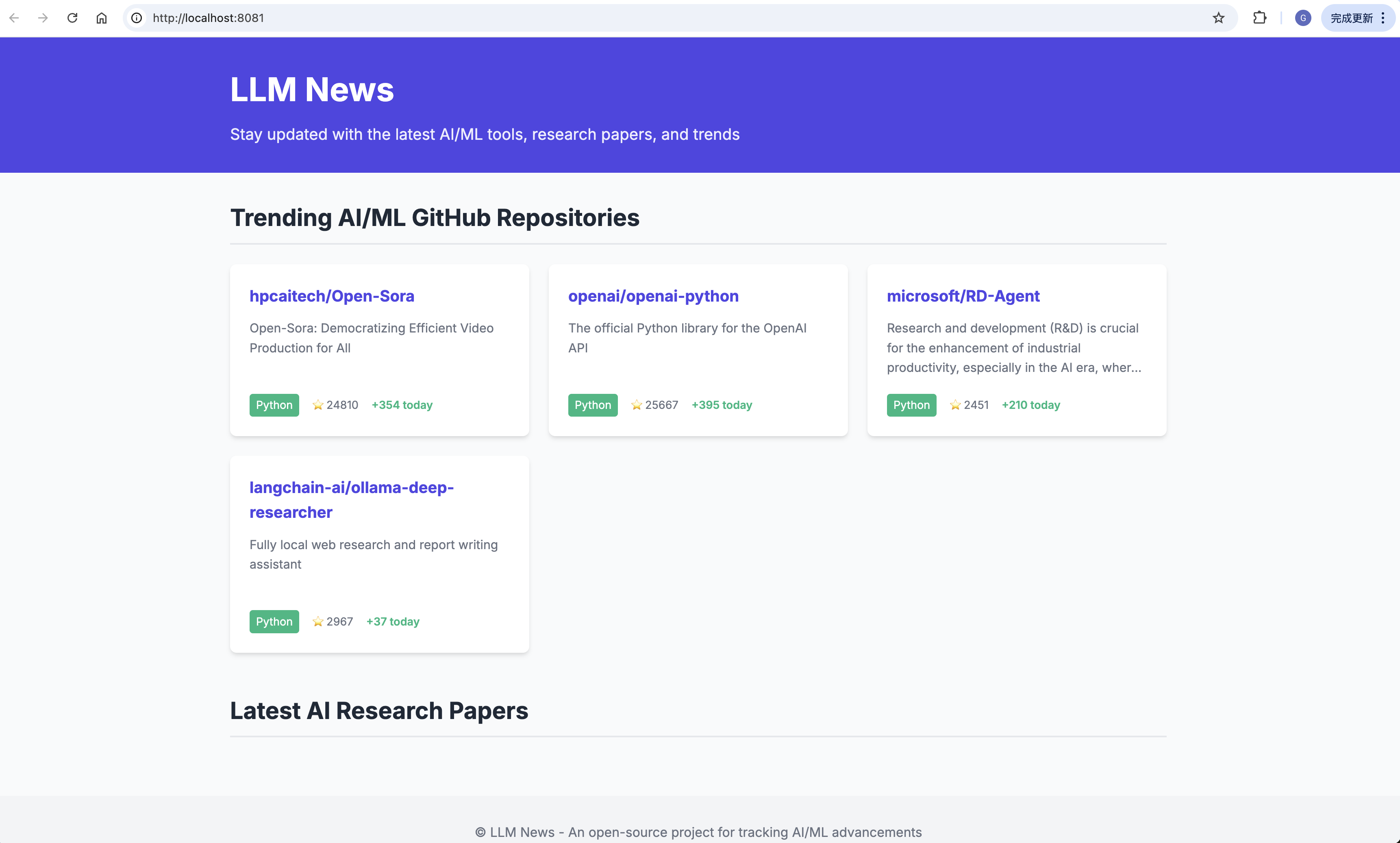
Task: Click the Python tag on RD-Agent card
Action: click(x=911, y=405)
